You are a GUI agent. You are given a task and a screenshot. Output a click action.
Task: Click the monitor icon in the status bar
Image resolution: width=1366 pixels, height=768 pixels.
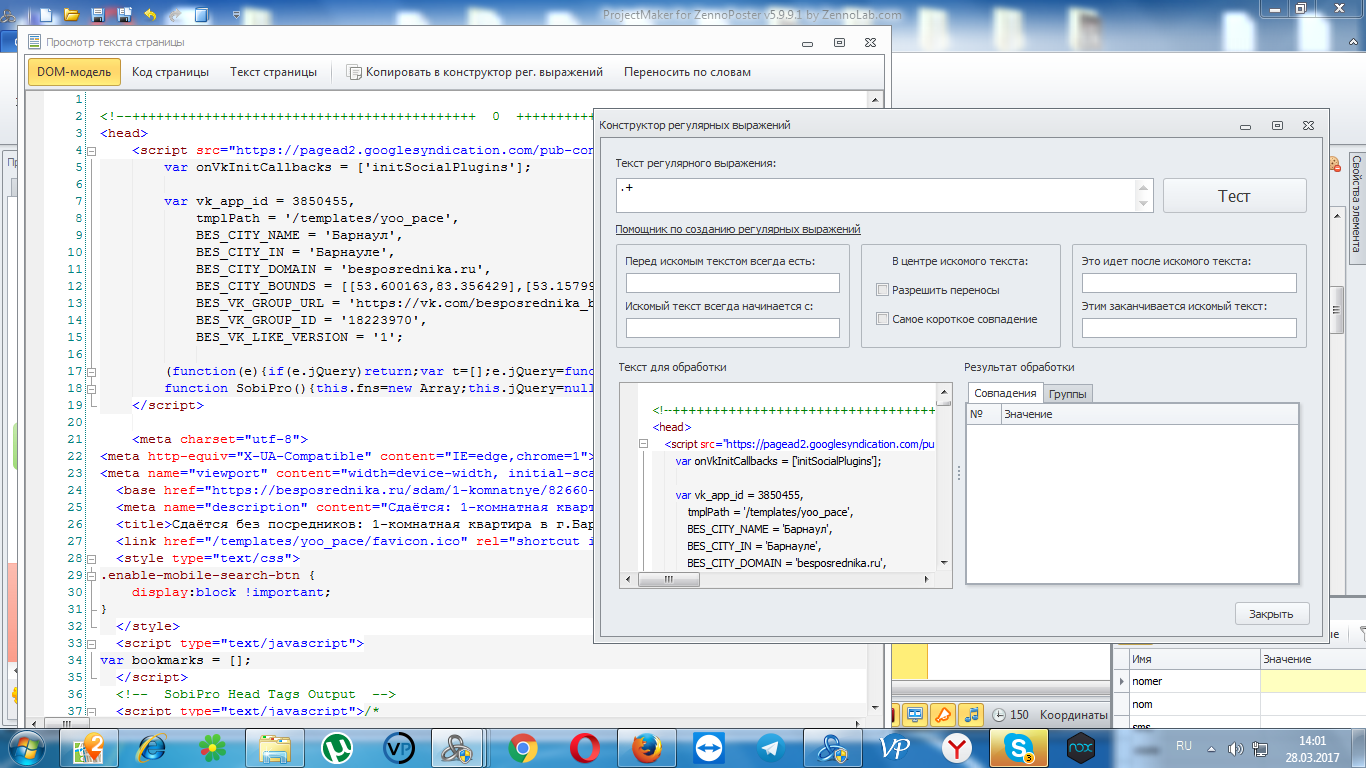(x=915, y=715)
